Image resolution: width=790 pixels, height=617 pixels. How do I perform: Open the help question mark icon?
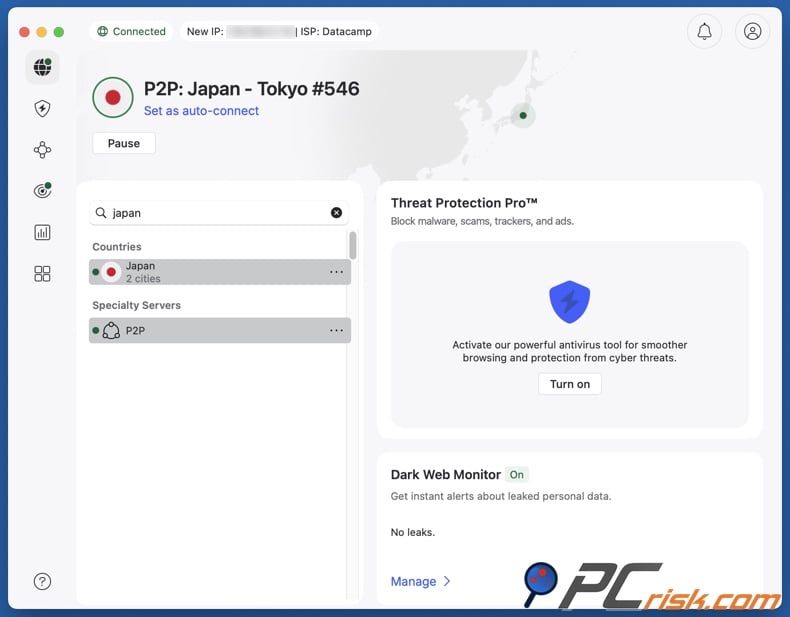(42, 581)
